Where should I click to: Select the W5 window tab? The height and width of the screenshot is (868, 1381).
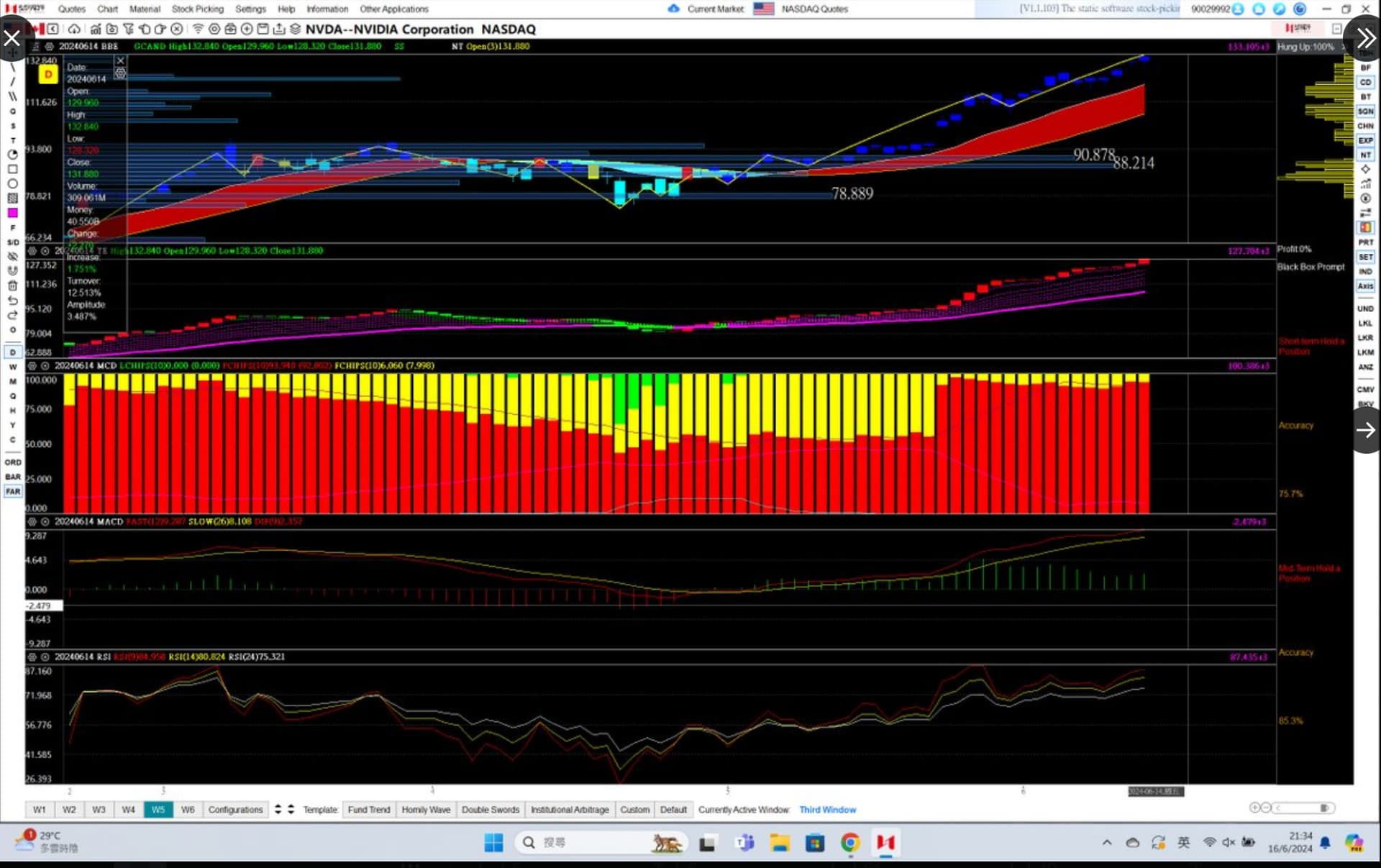[158, 809]
